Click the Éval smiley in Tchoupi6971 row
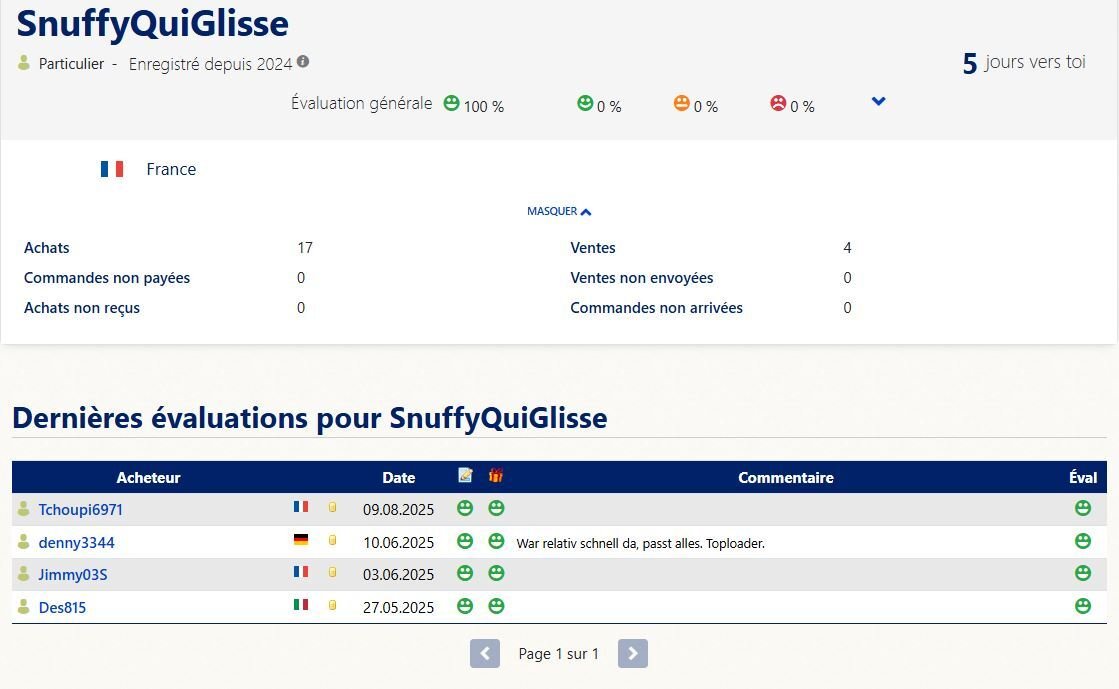The height and width of the screenshot is (689, 1119). point(1083,508)
